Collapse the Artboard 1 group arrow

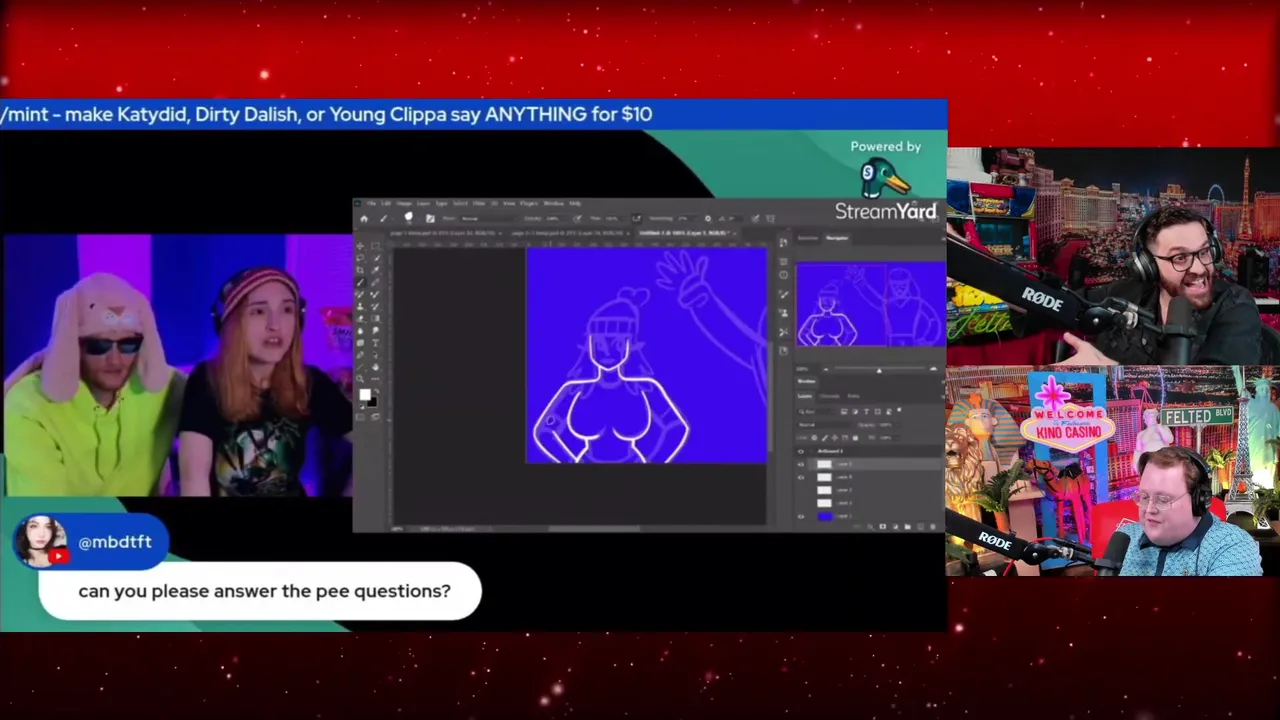(x=811, y=451)
